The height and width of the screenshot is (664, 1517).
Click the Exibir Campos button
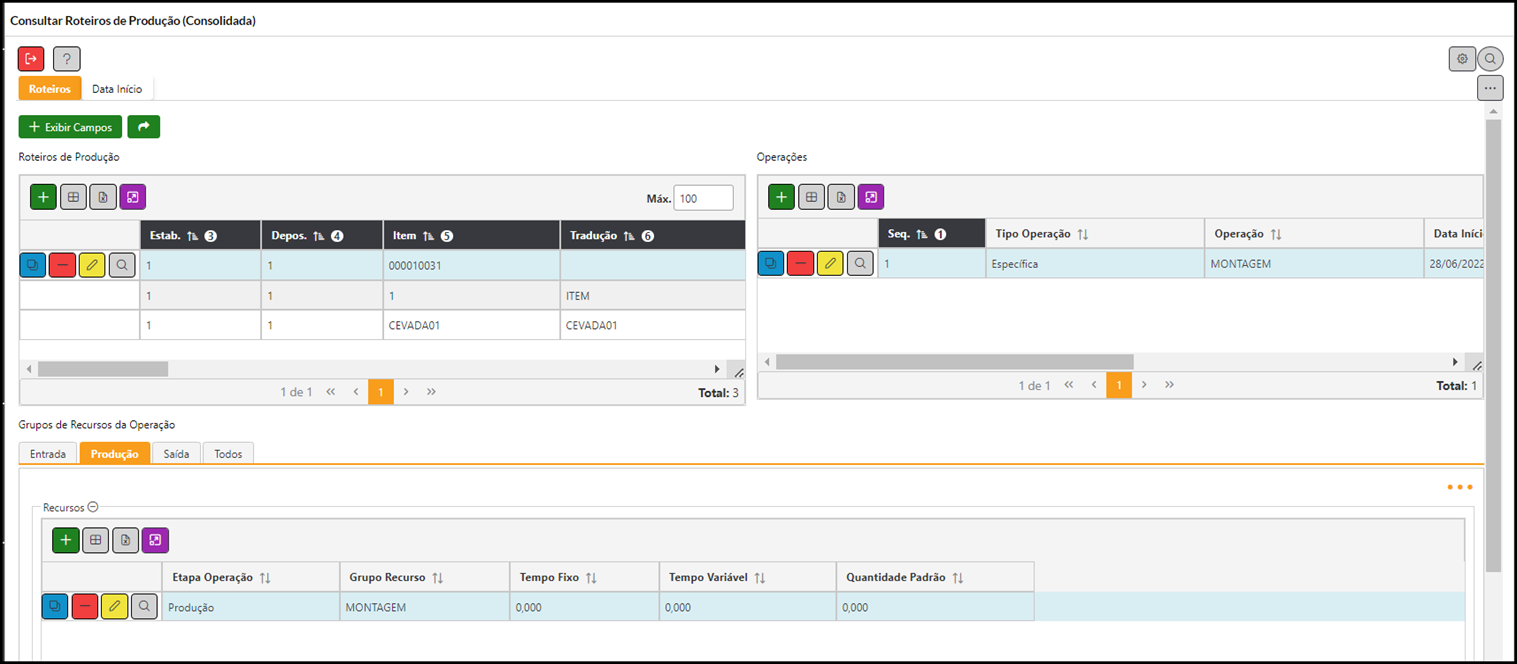click(70, 127)
